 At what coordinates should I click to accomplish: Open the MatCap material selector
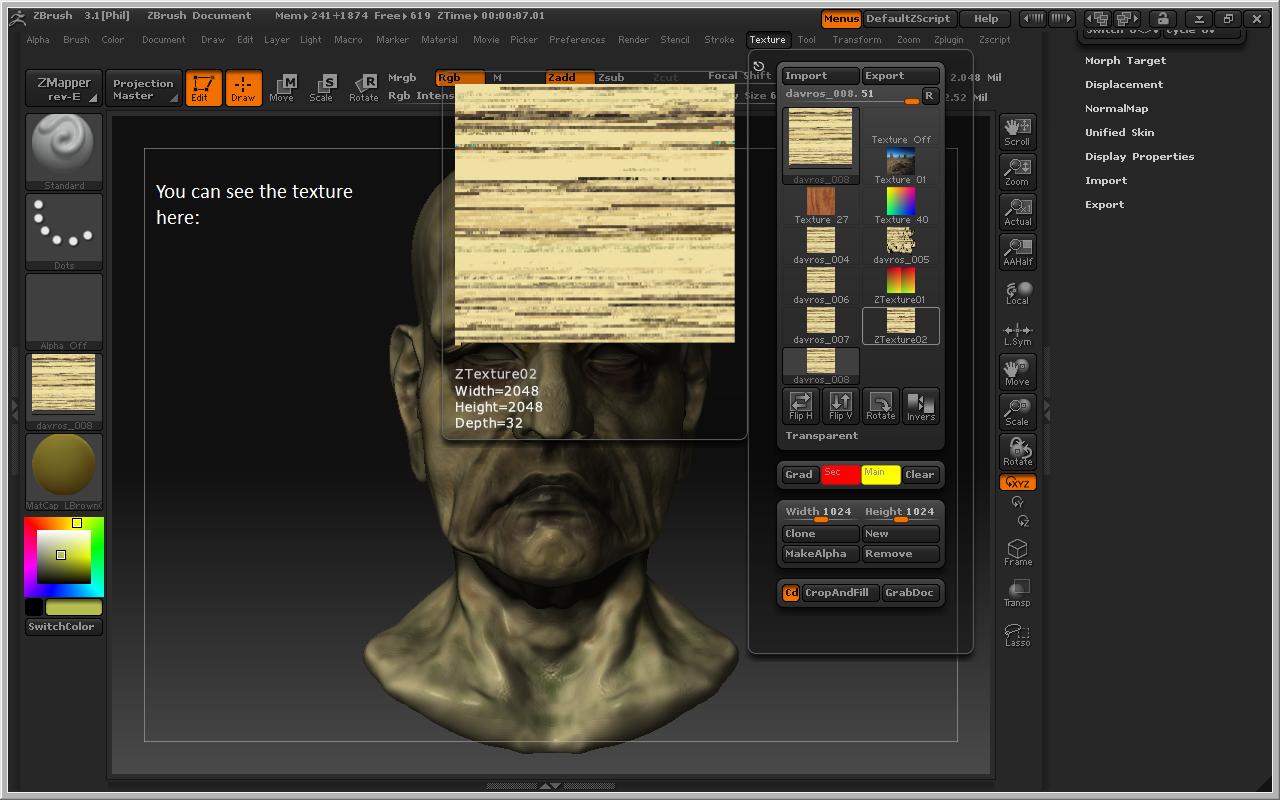tap(64, 472)
